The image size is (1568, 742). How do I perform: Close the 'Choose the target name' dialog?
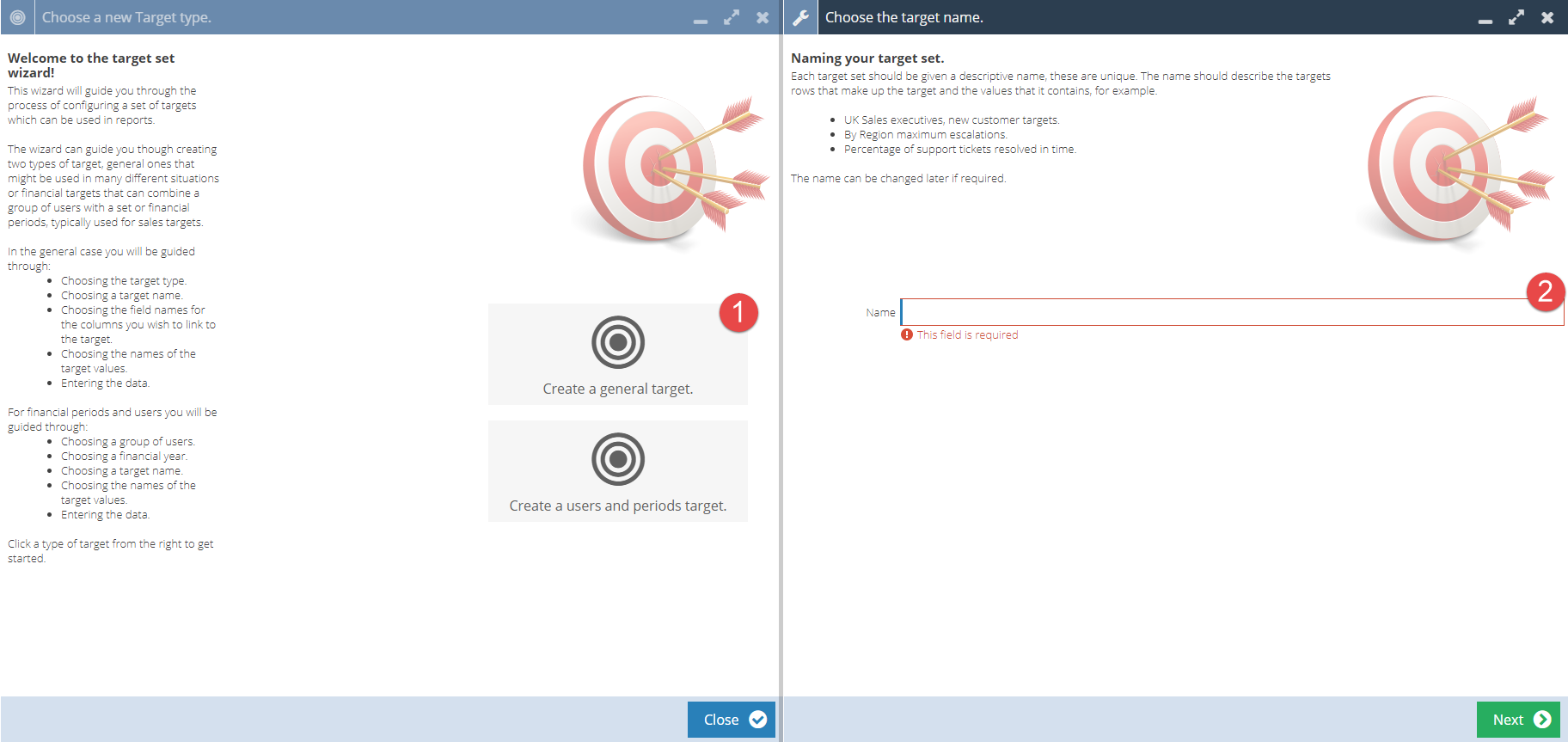click(x=1547, y=17)
